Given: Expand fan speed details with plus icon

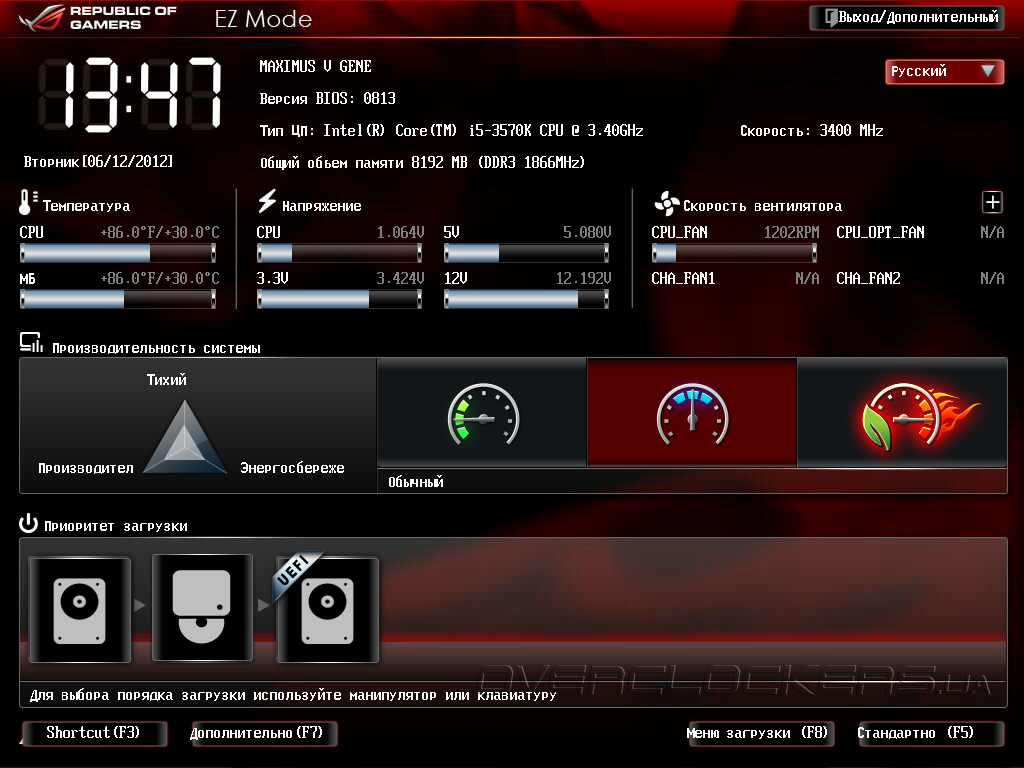Looking at the screenshot, I should 992,202.
